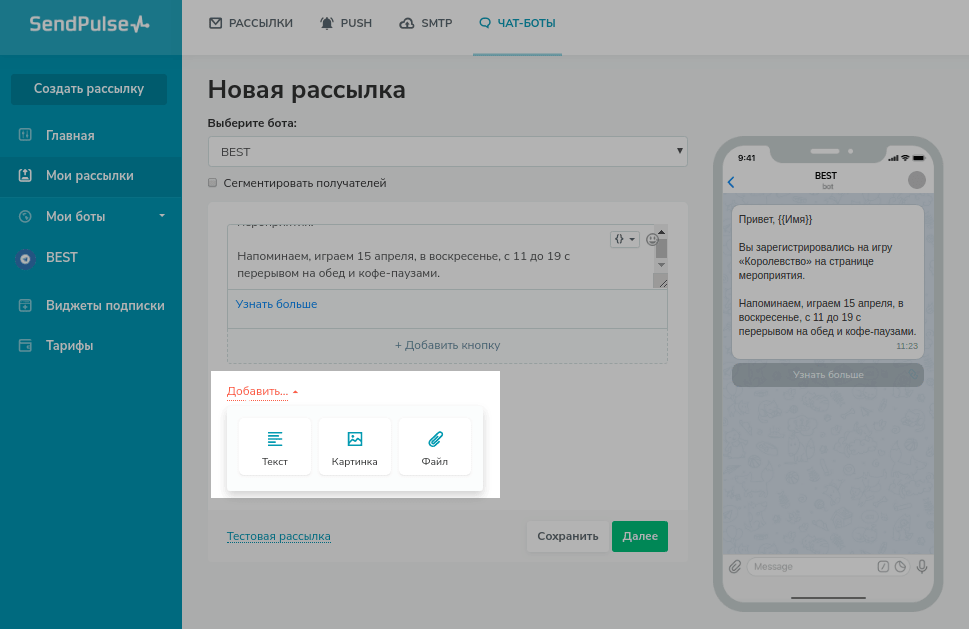The width and height of the screenshot is (969, 629).
Task: Collapse the Добавить... menu
Action: coord(263,392)
